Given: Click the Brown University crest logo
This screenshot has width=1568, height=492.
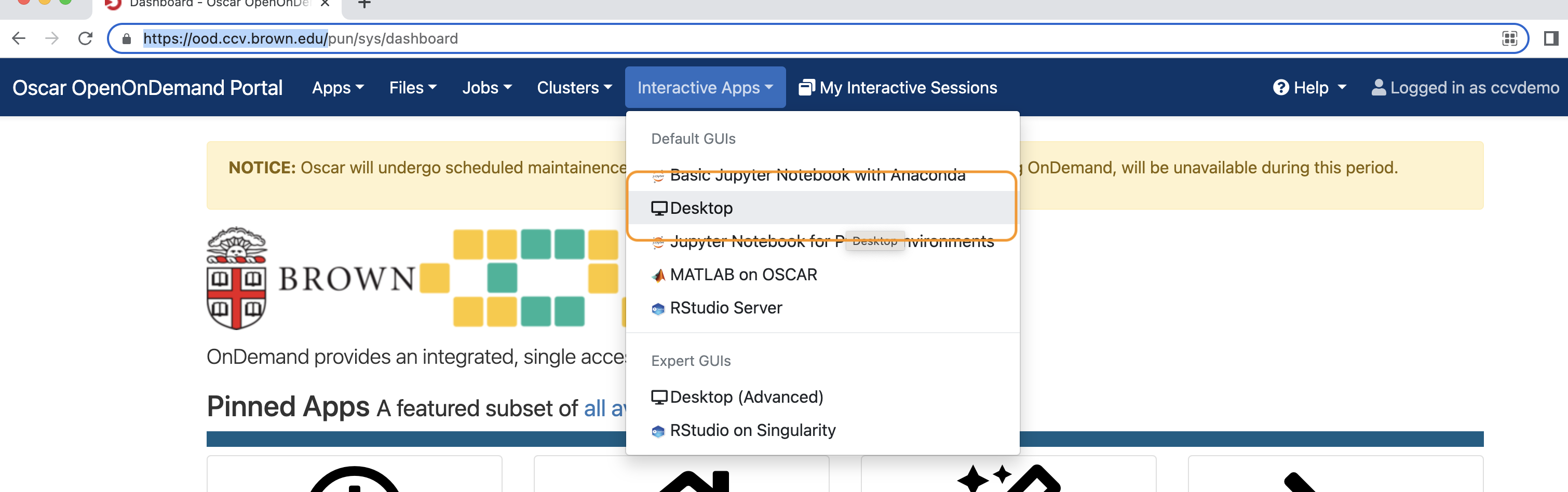Looking at the screenshot, I should tap(237, 279).
